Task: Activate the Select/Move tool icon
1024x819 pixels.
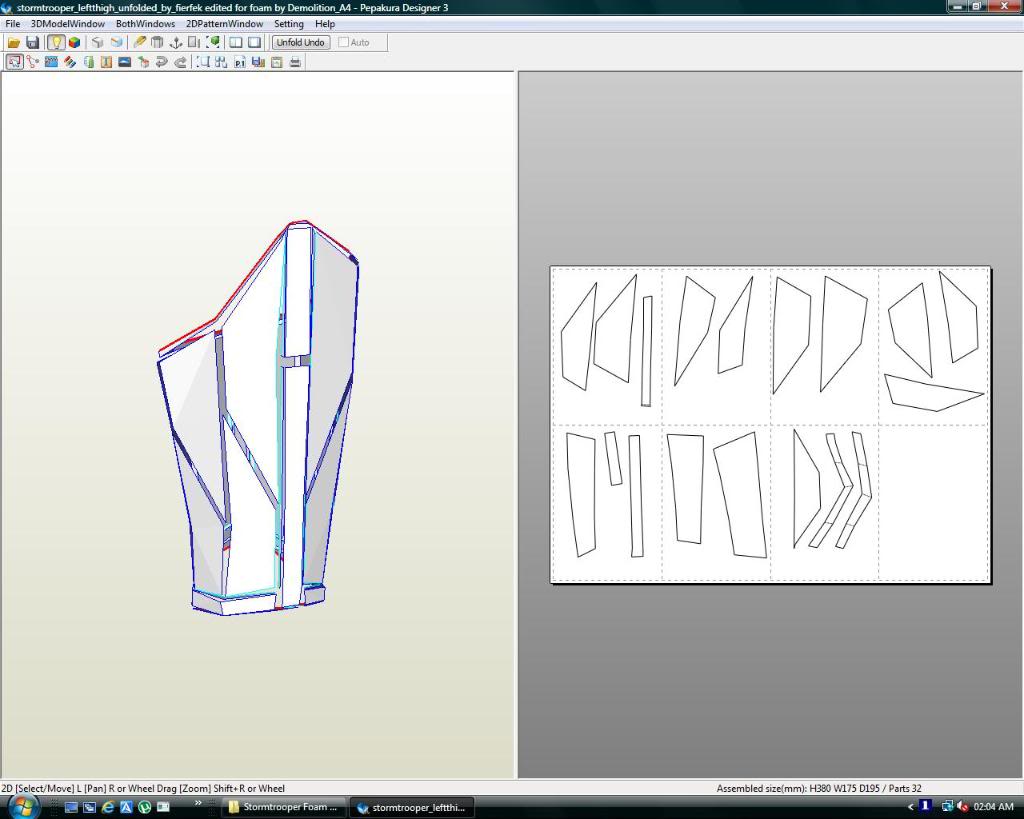Action: (x=14, y=62)
